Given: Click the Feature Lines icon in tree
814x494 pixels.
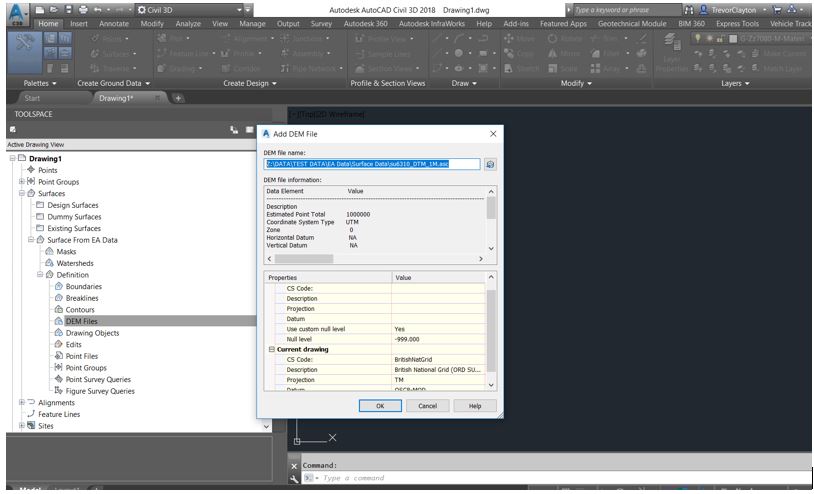Looking at the screenshot, I should pos(31,414).
